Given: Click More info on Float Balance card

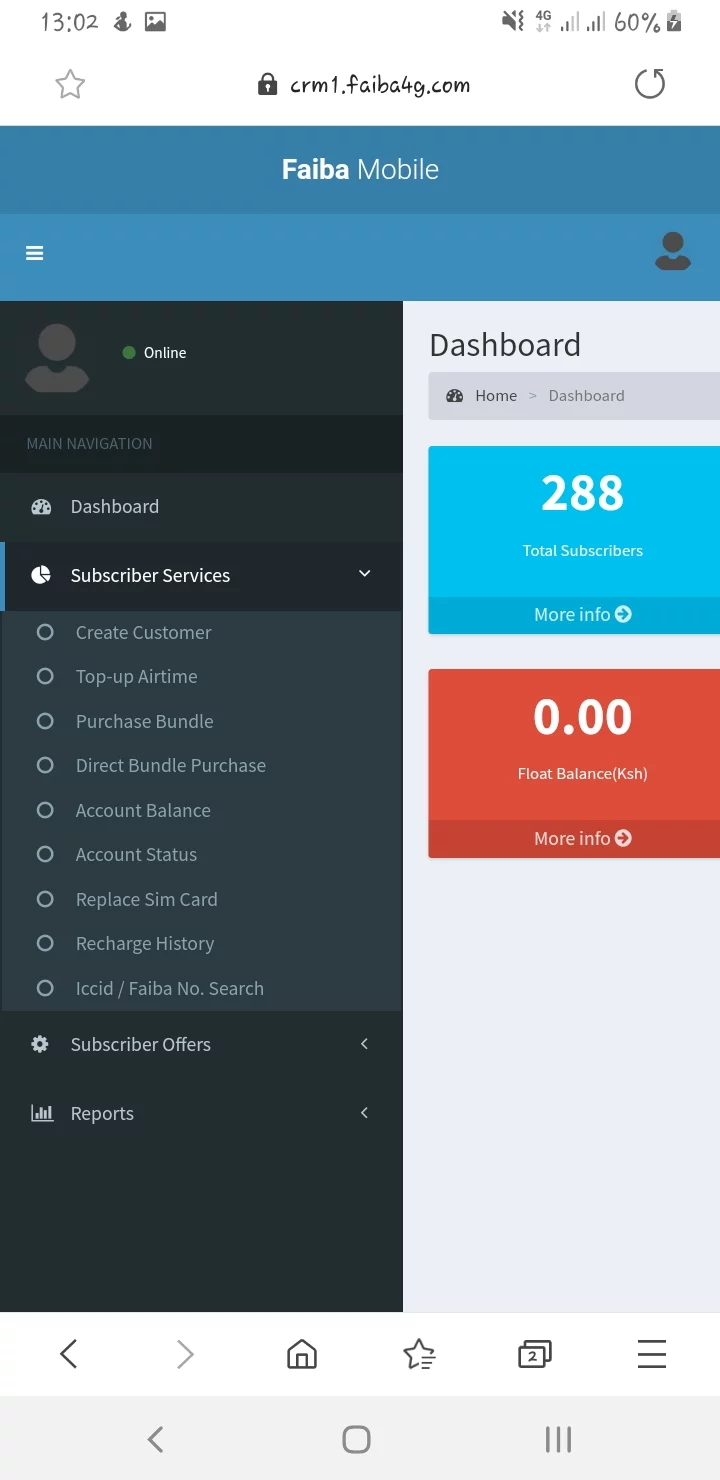Looking at the screenshot, I should coord(572,838).
